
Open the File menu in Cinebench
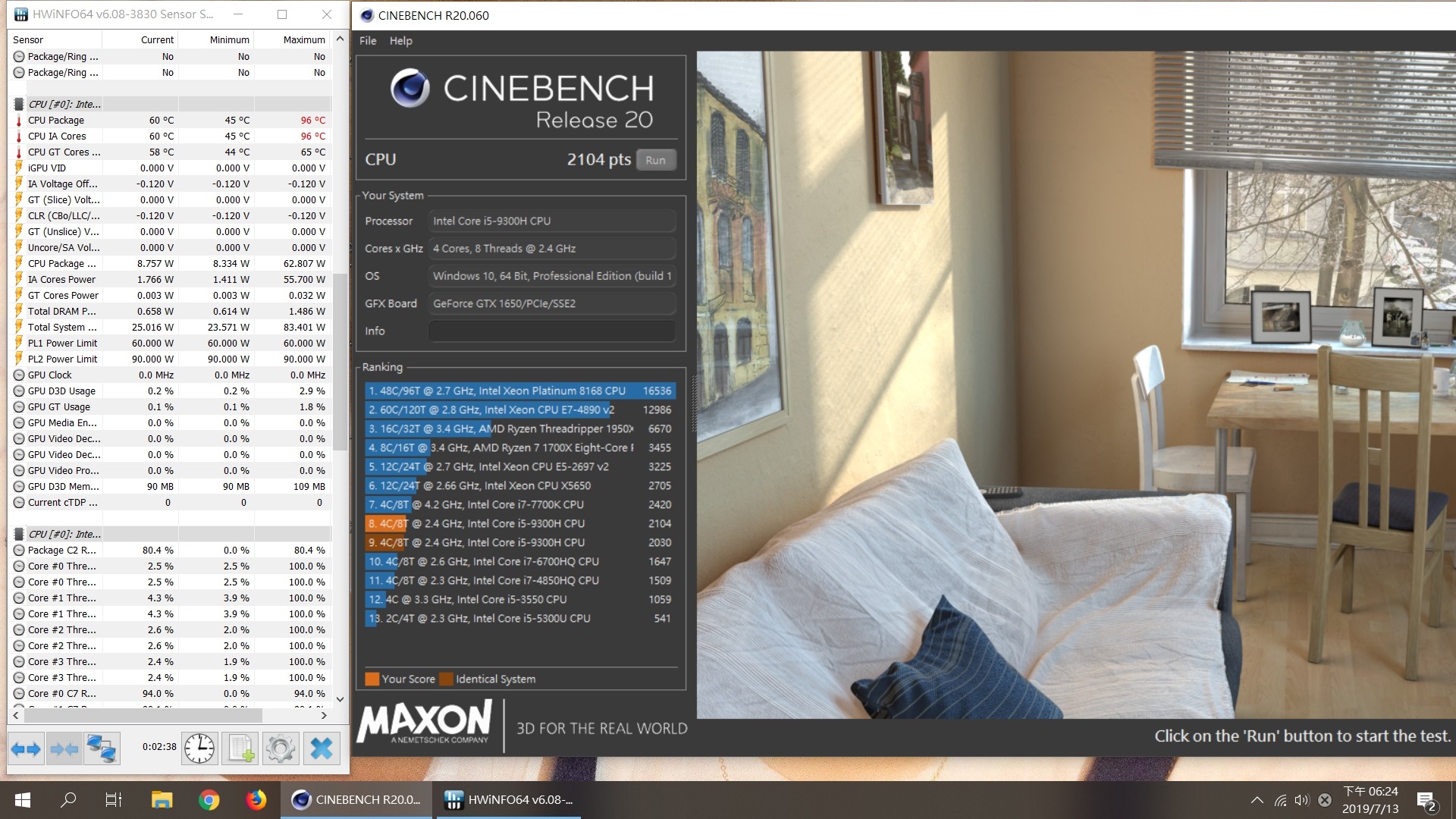368,41
